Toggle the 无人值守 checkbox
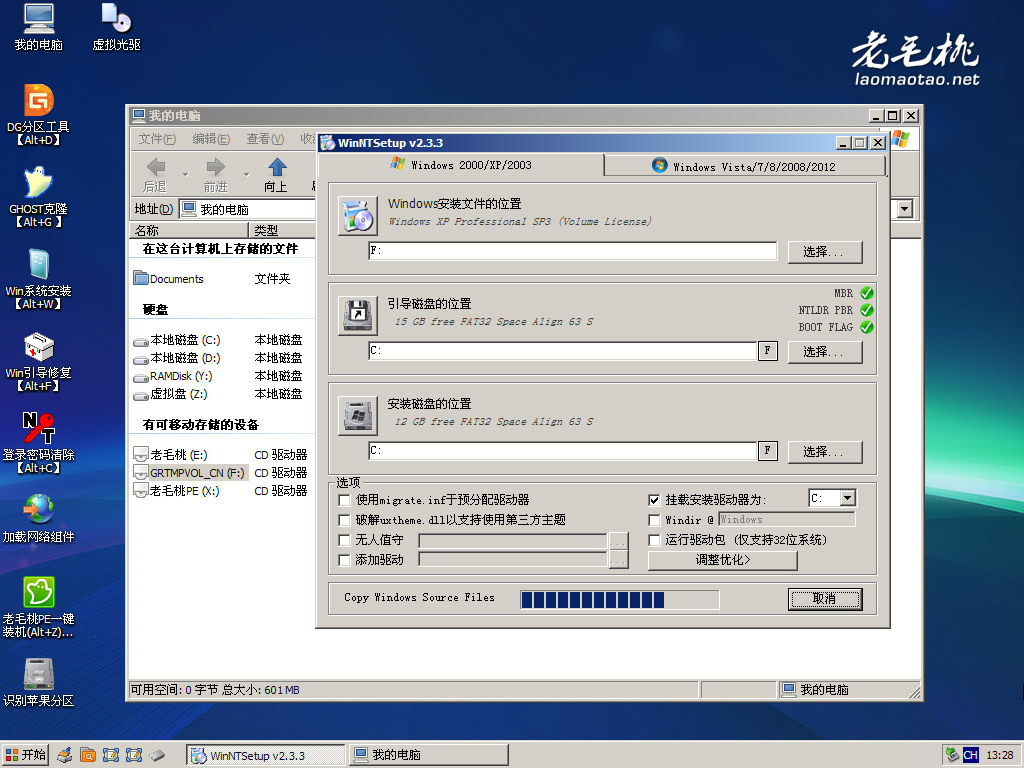The height and width of the screenshot is (768, 1024). point(344,540)
